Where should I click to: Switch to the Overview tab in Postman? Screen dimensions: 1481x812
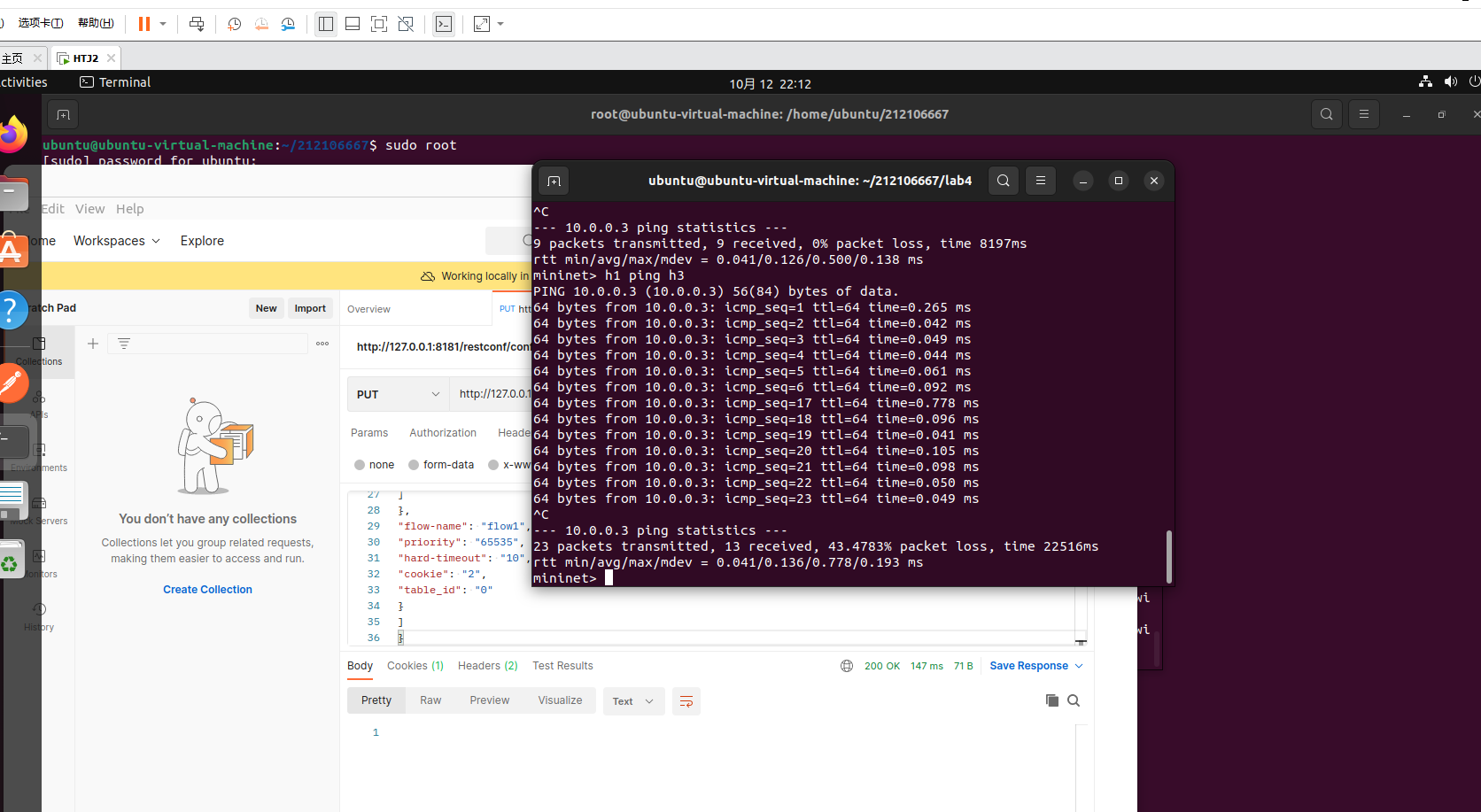pyautogui.click(x=368, y=309)
